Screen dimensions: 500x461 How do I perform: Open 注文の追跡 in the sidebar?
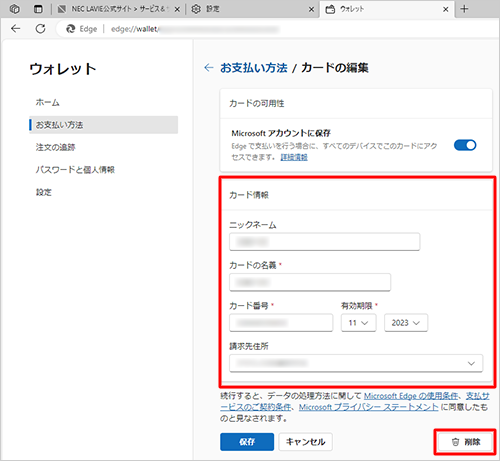coord(56,147)
